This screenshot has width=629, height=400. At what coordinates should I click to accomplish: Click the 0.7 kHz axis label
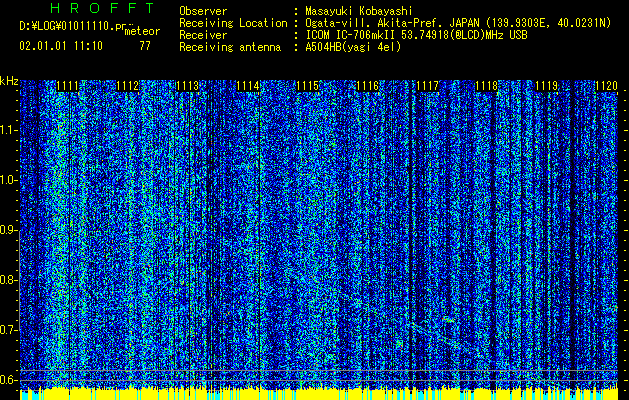tap(9, 330)
